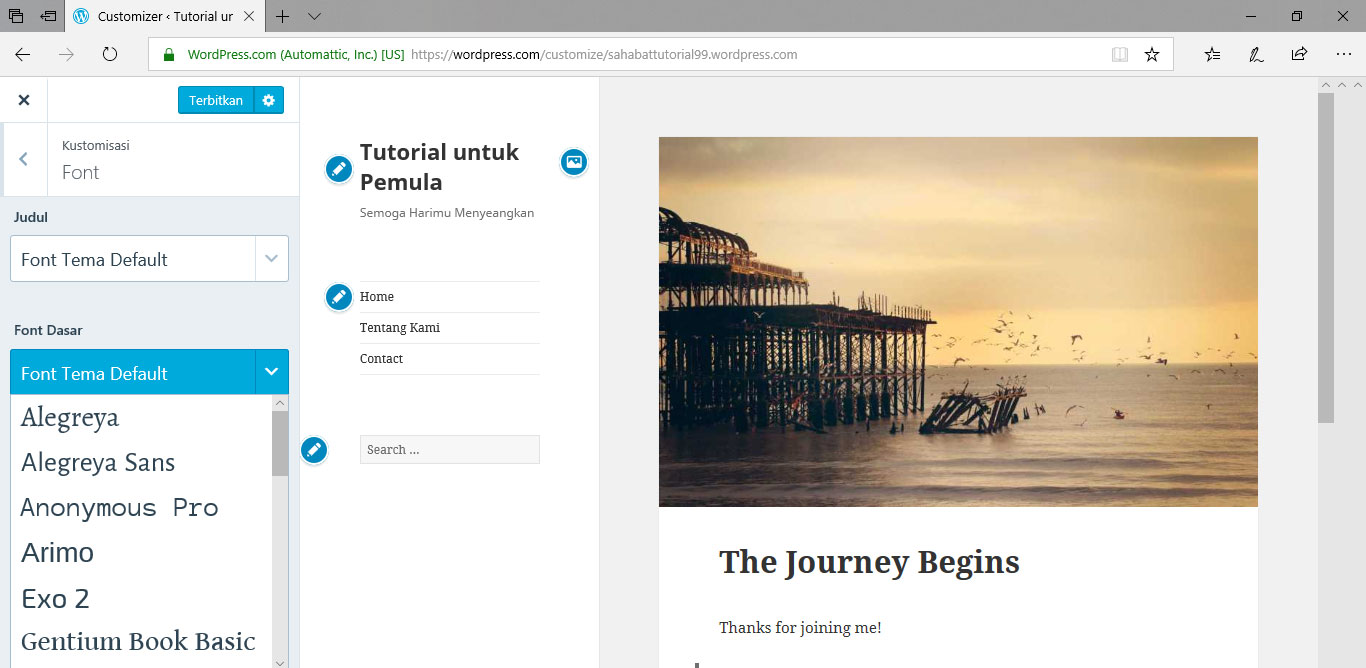Pick the Exo 2 font
Viewport: 1366px width, 668px height.
[55, 599]
